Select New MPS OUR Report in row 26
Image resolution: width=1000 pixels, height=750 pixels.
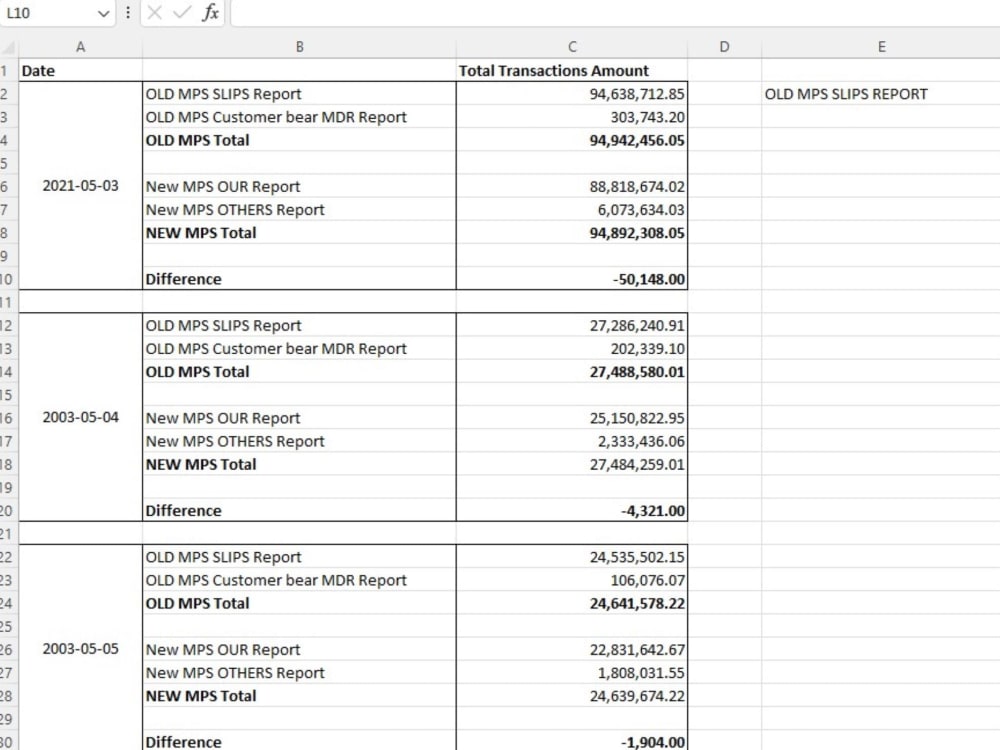point(299,649)
